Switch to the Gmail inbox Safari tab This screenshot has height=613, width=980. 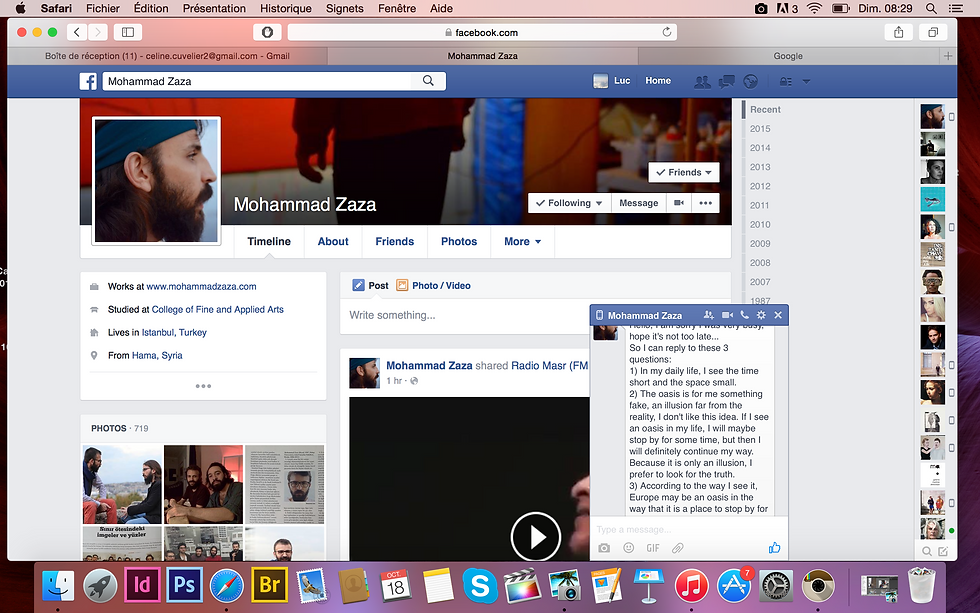click(x=168, y=56)
